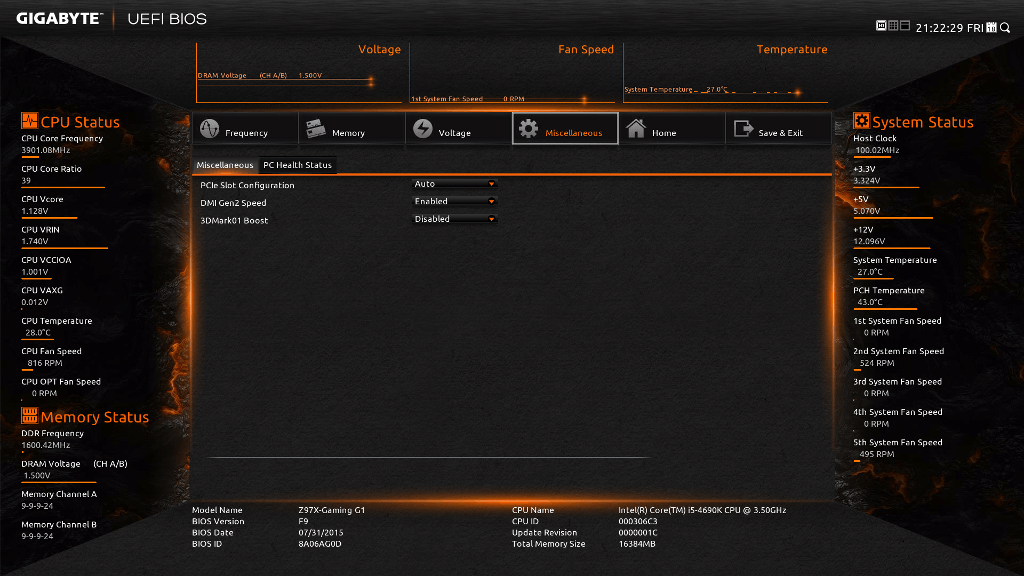1024x576 pixels.
Task: Click the Voltage lightning bolt icon
Action: 423,128
